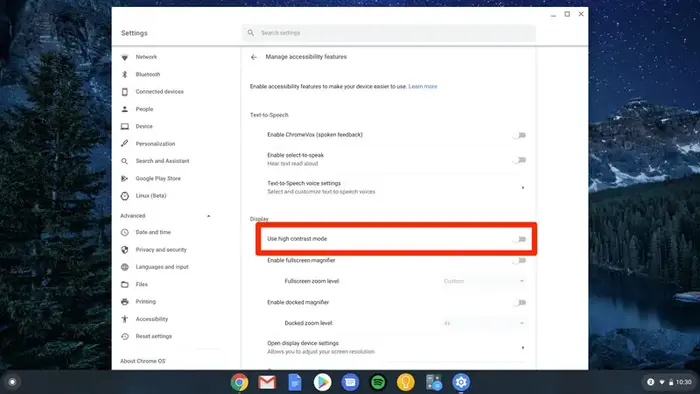Select Connected devices in the sidebar

159,91
